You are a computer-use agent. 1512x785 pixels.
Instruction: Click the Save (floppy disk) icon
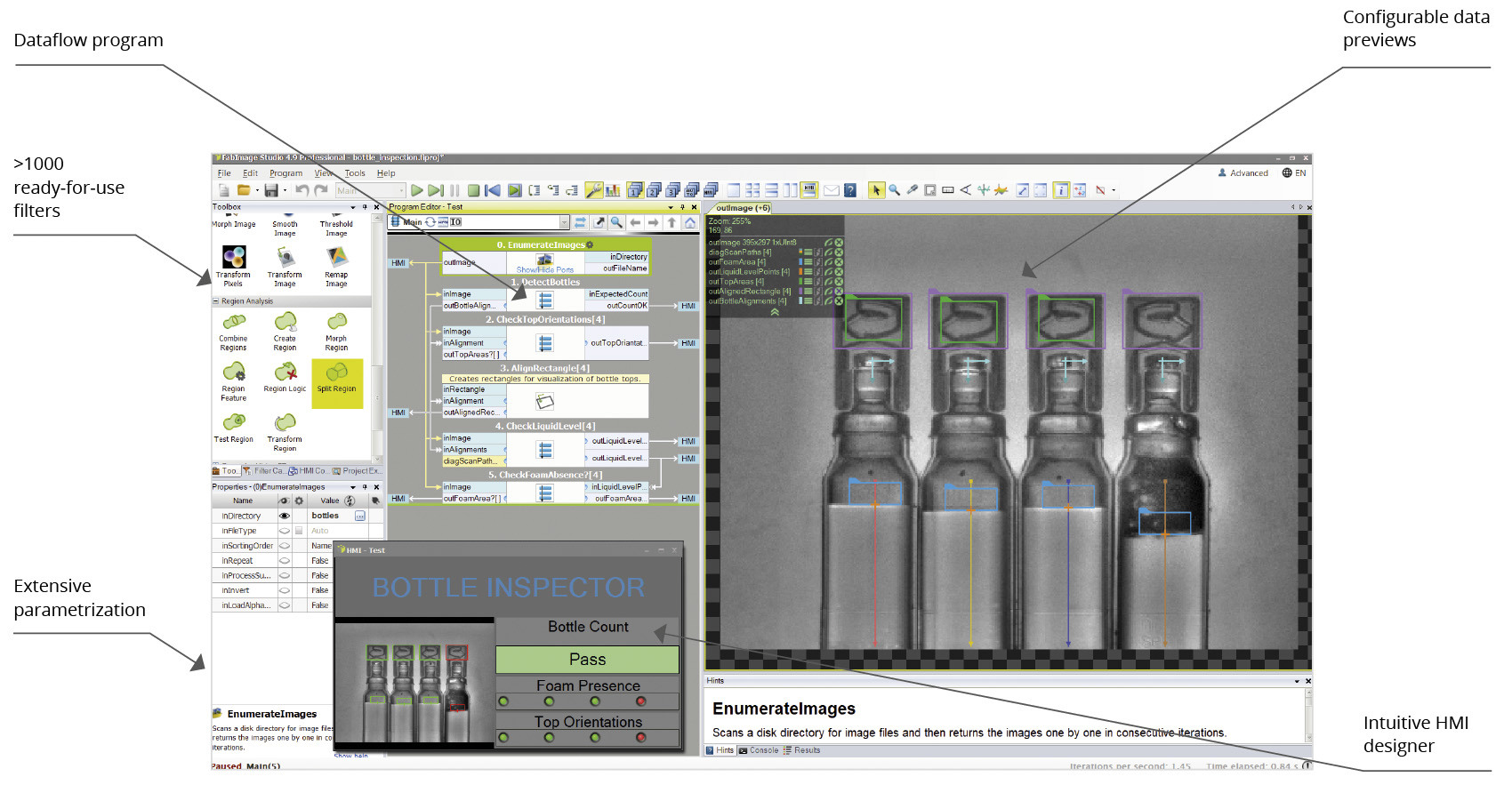(271, 190)
